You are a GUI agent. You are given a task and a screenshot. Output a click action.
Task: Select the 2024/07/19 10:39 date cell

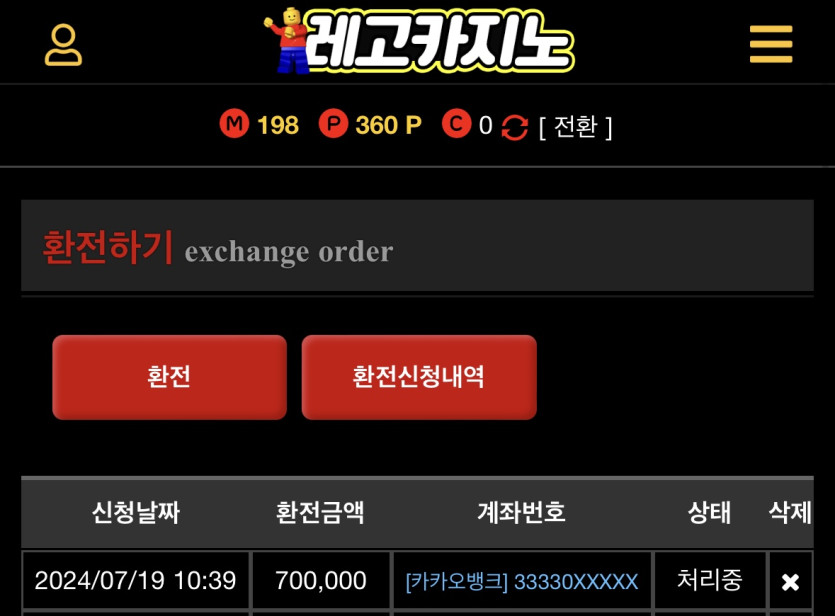click(x=135, y=580)
